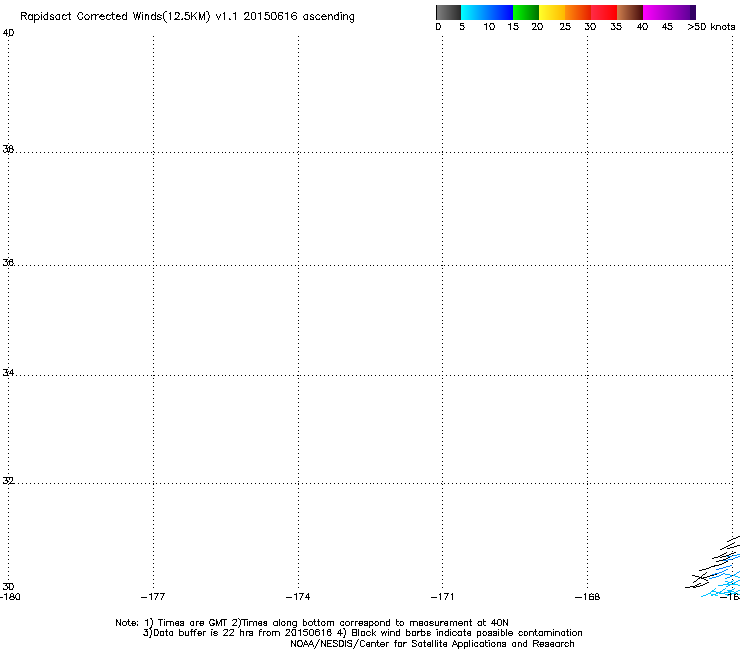Viewport: 740px width, 650px height.
Task: Click the black wind barbs cluster
Action: (712, 562)
